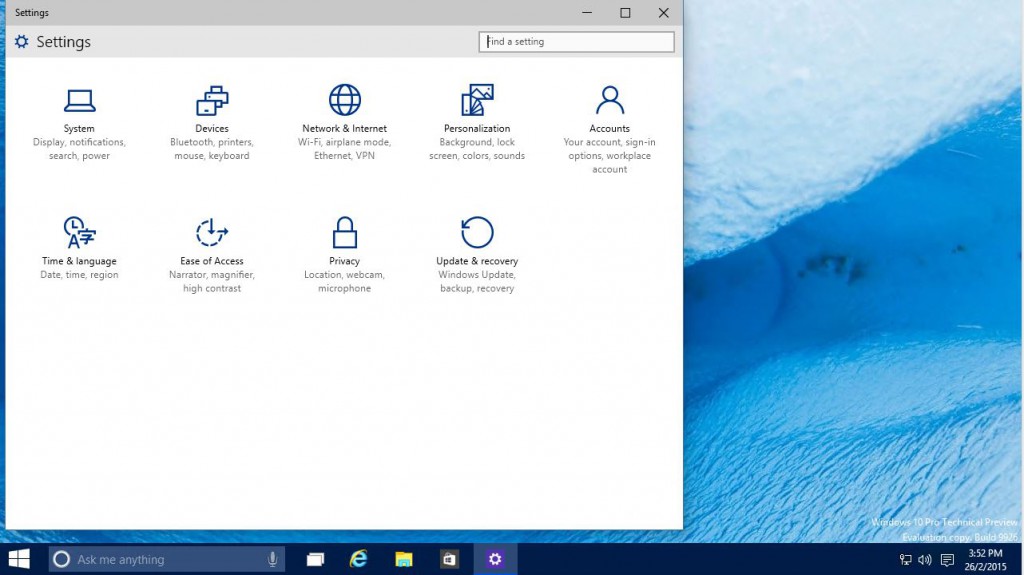Screen dimensions: 1024x575
Task: Open the volume speaker icon in tray
Action: [x=925, y=559]
